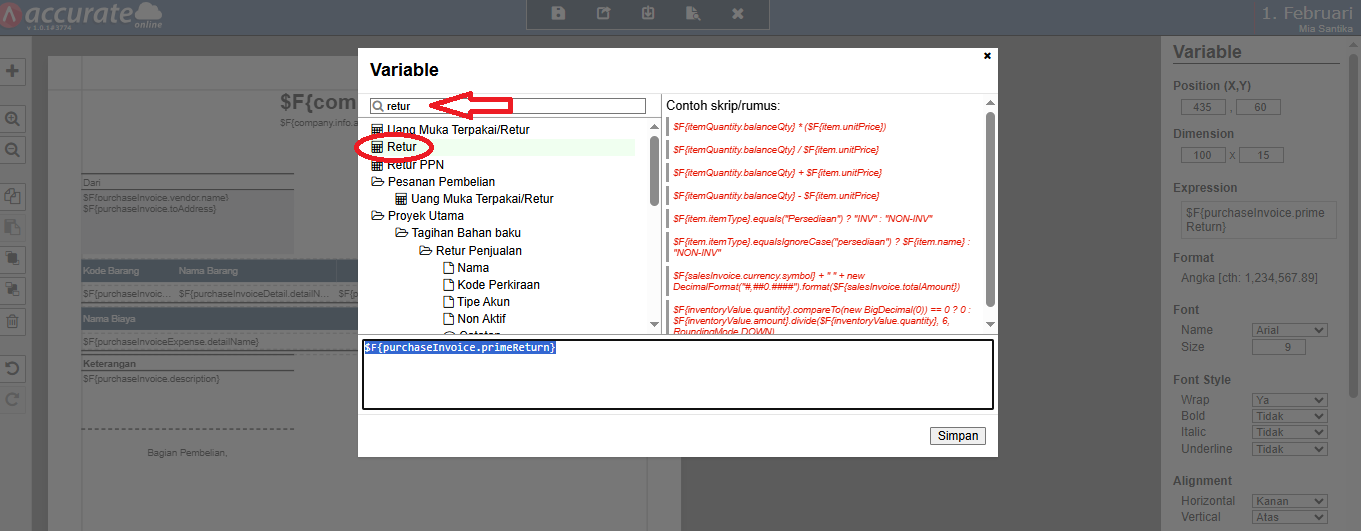This screenshot has width=1361, height=531.
Task: Click the Simpan button
Action: [x=957, y=436]
